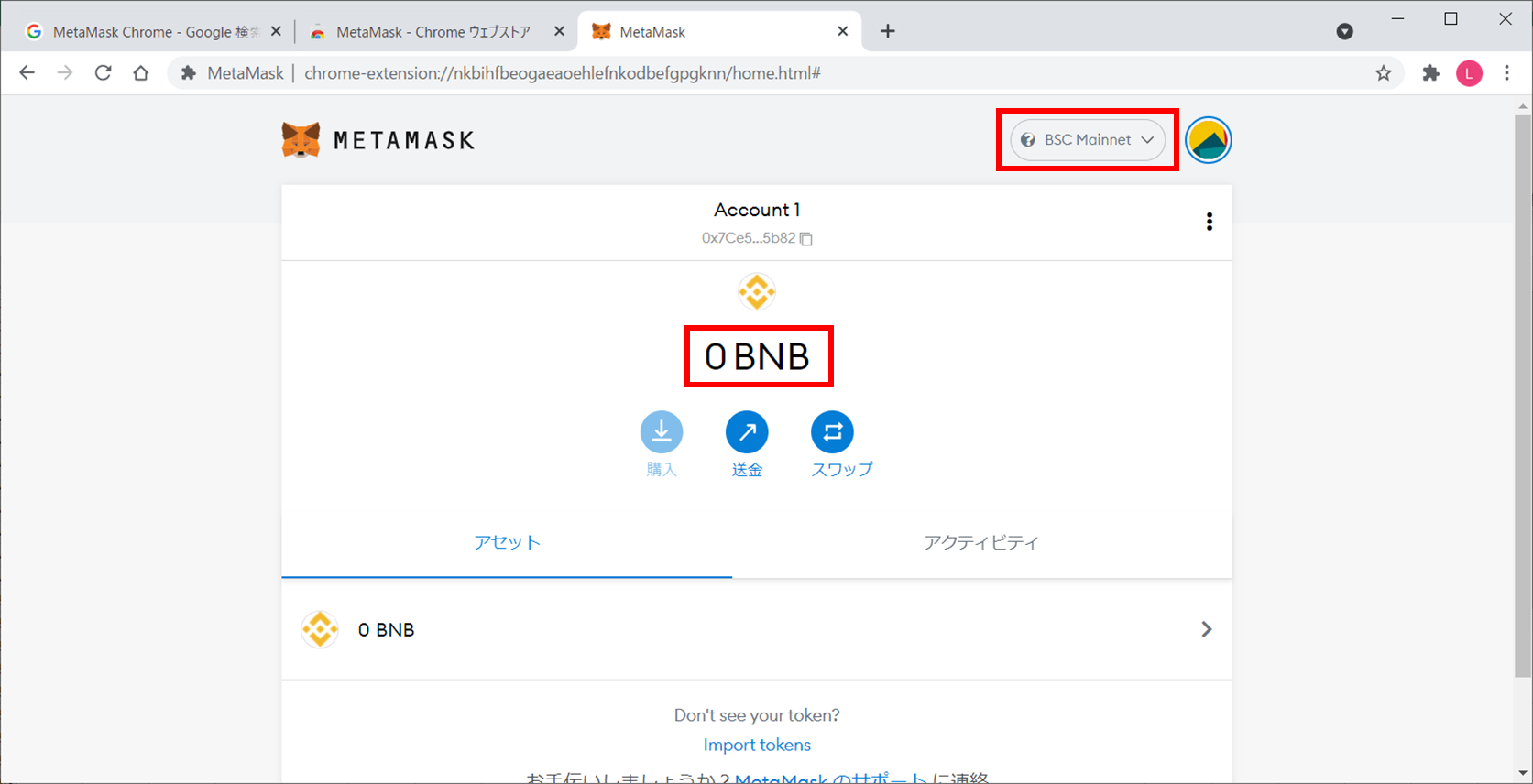Screen dimensions: 1533x784
Task: Click the extension icon in address bar
Action: click(188, 73)
